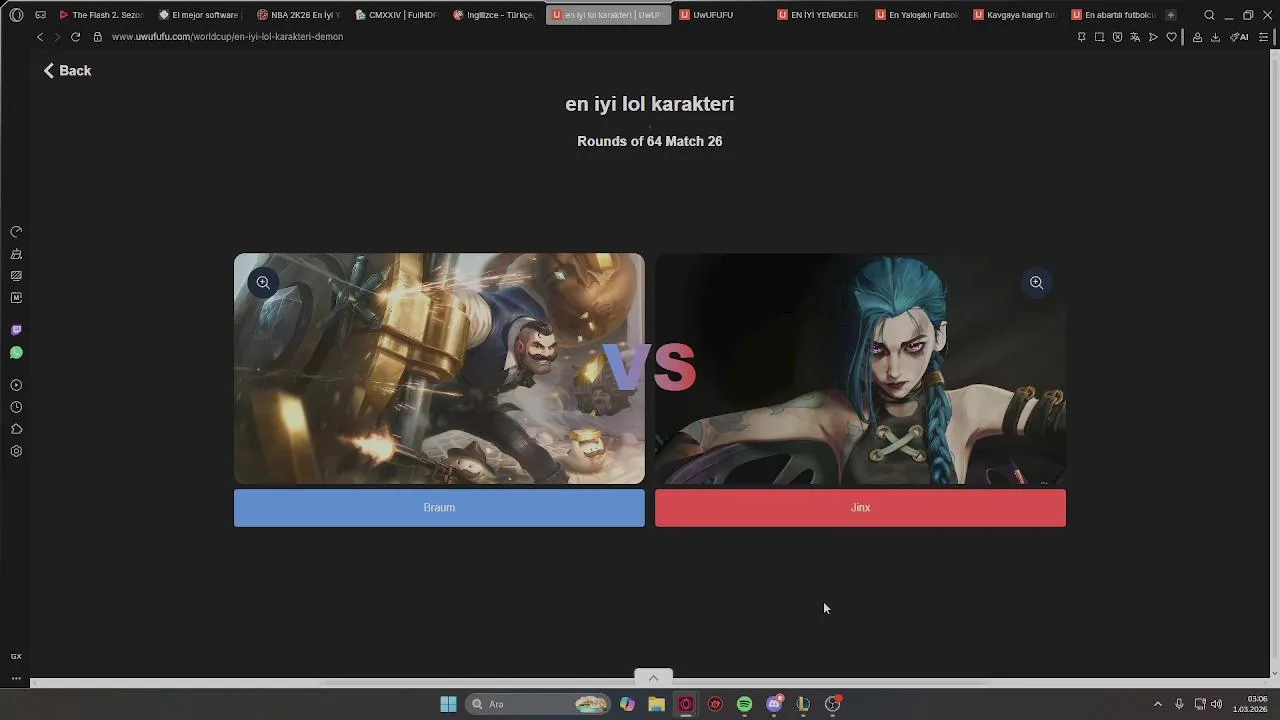Expand the bottom panel up chevron
Viewport: 1280px width, 720px height.
point(653,678)
